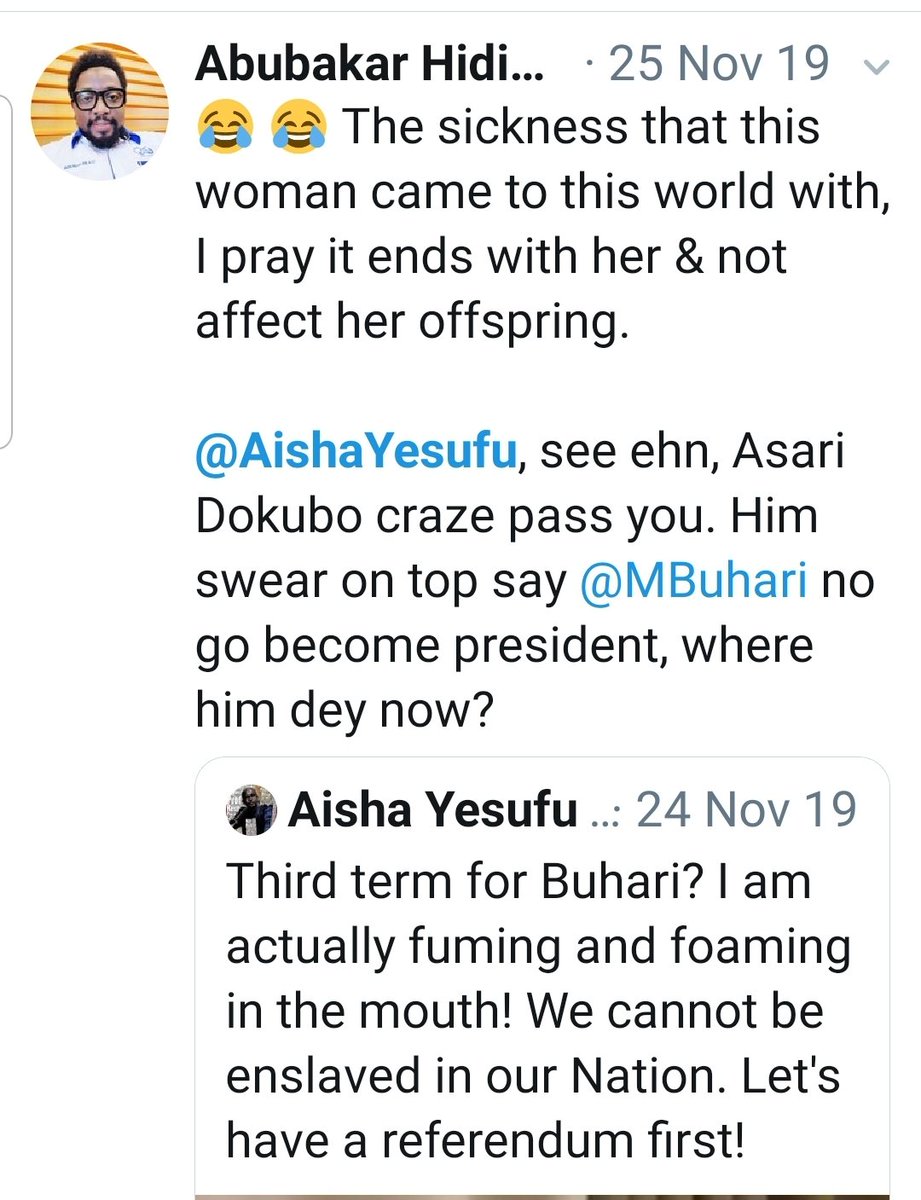Open the image preview below the quoted tweet

point(540,1194)
